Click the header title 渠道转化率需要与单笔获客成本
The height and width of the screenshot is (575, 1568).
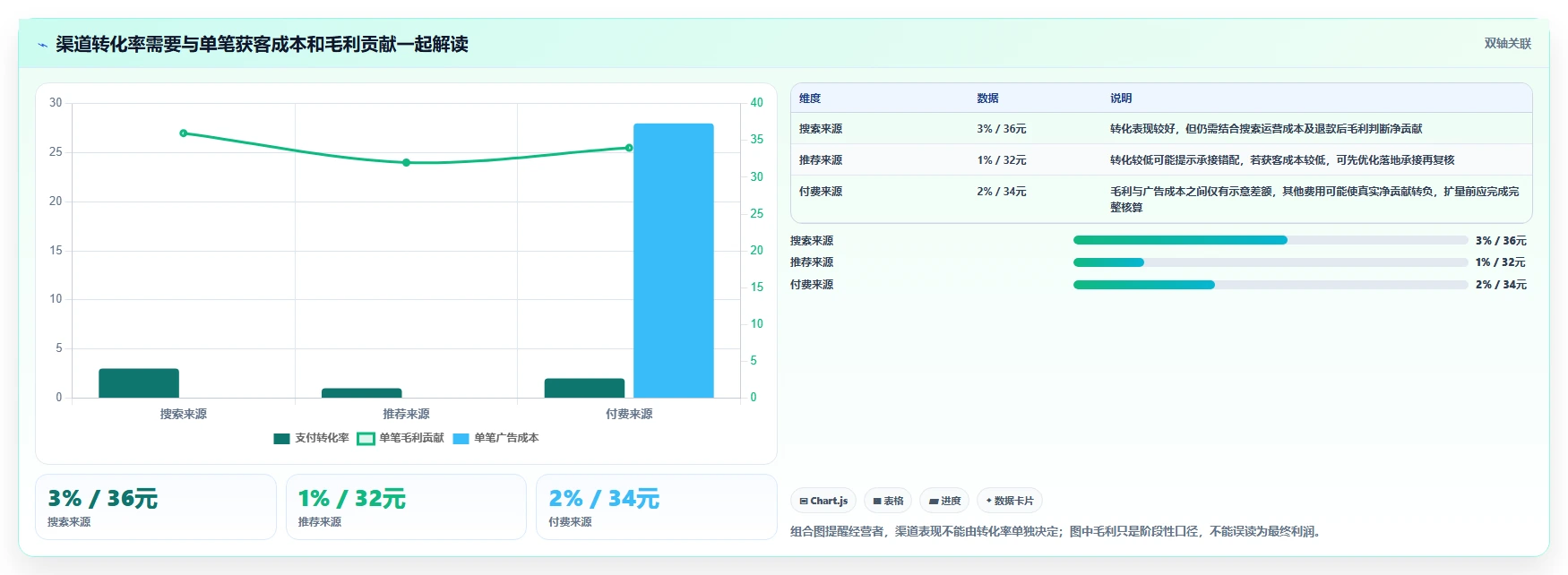262,45
